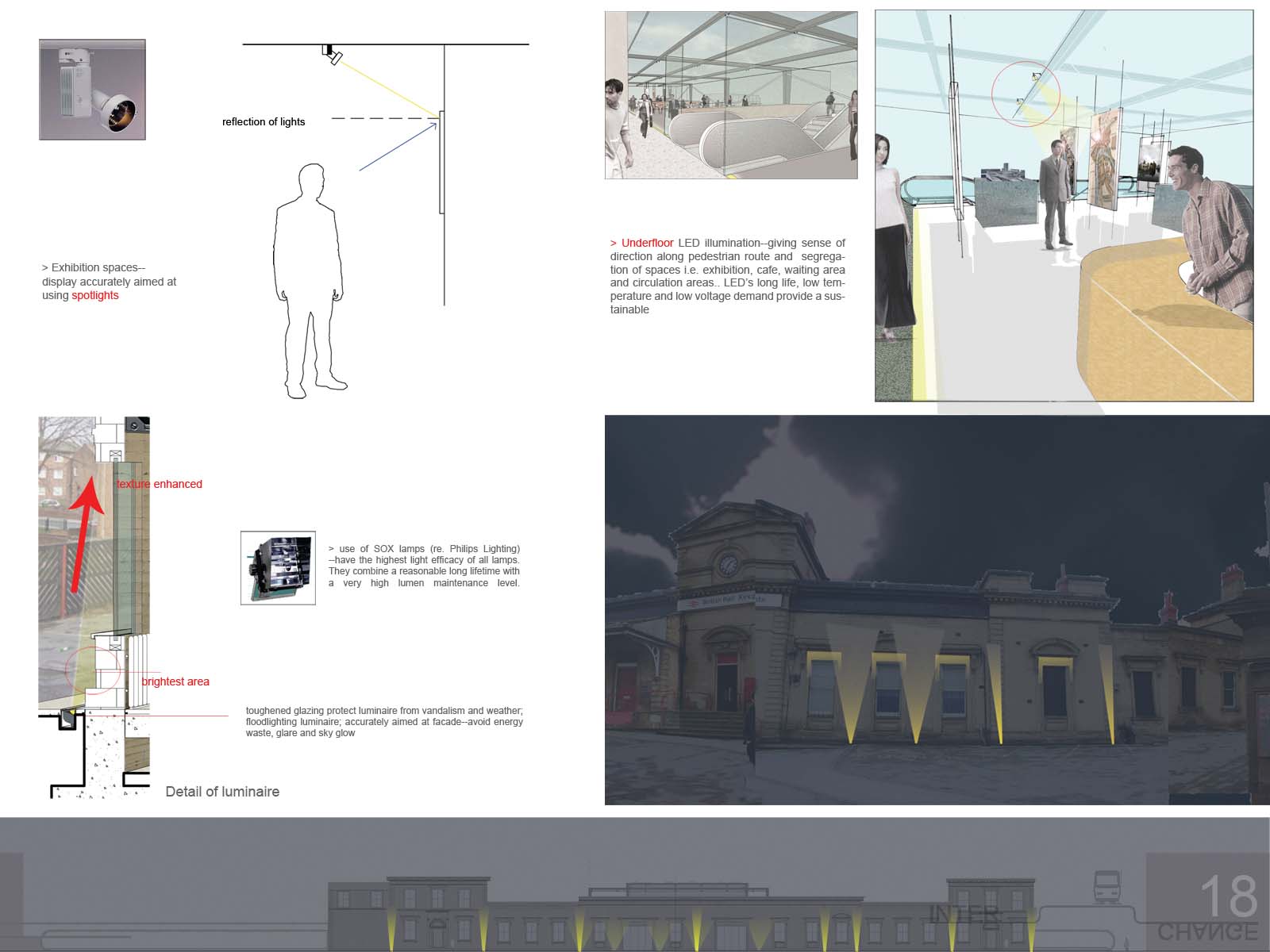Click the blue sightline arrow
The width and height of the screenshot is (1270, 952).
[x=398, y=146]
